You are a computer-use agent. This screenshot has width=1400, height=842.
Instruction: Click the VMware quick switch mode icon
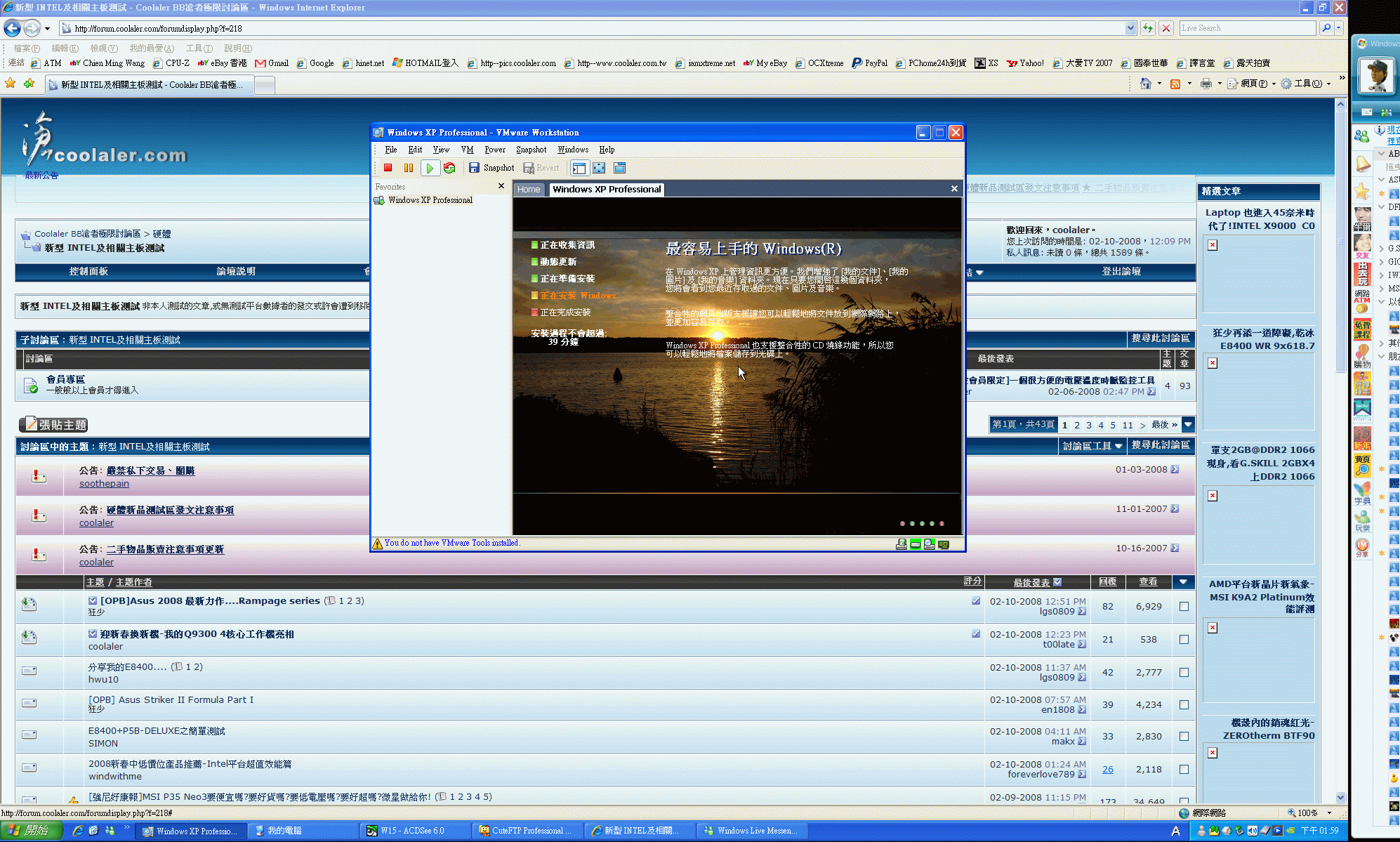[620, 168]
